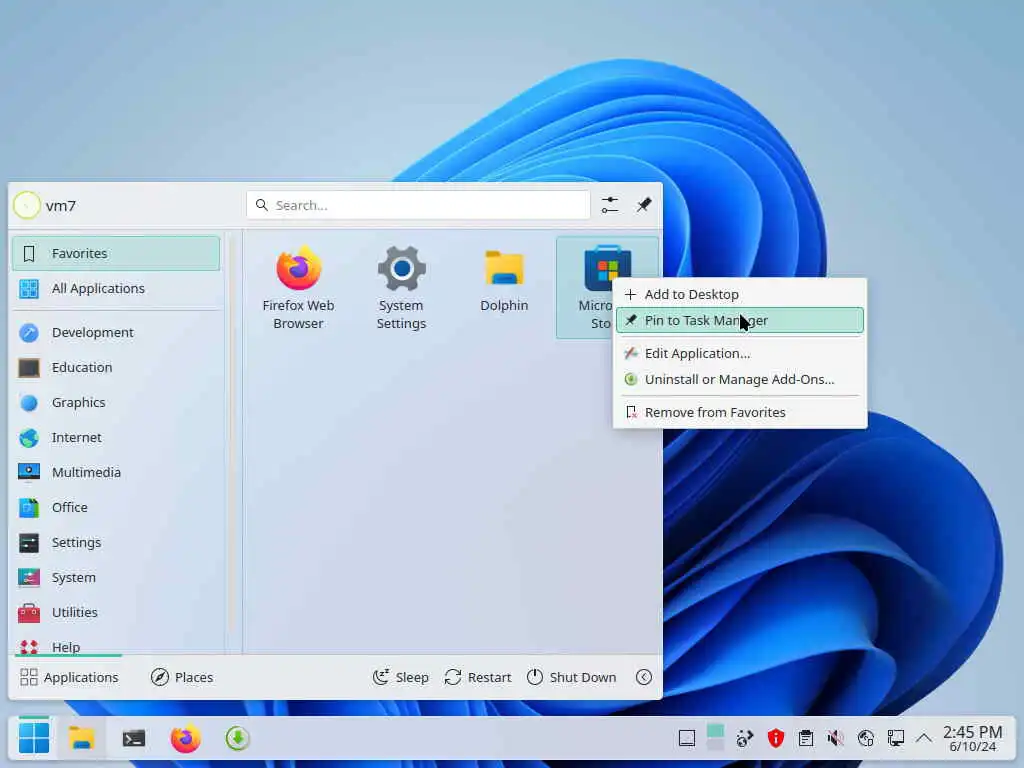Open the launcher configure sliders icon
Image resolution: width=1024 pixels, height=768 pixels.
point(610,205)
